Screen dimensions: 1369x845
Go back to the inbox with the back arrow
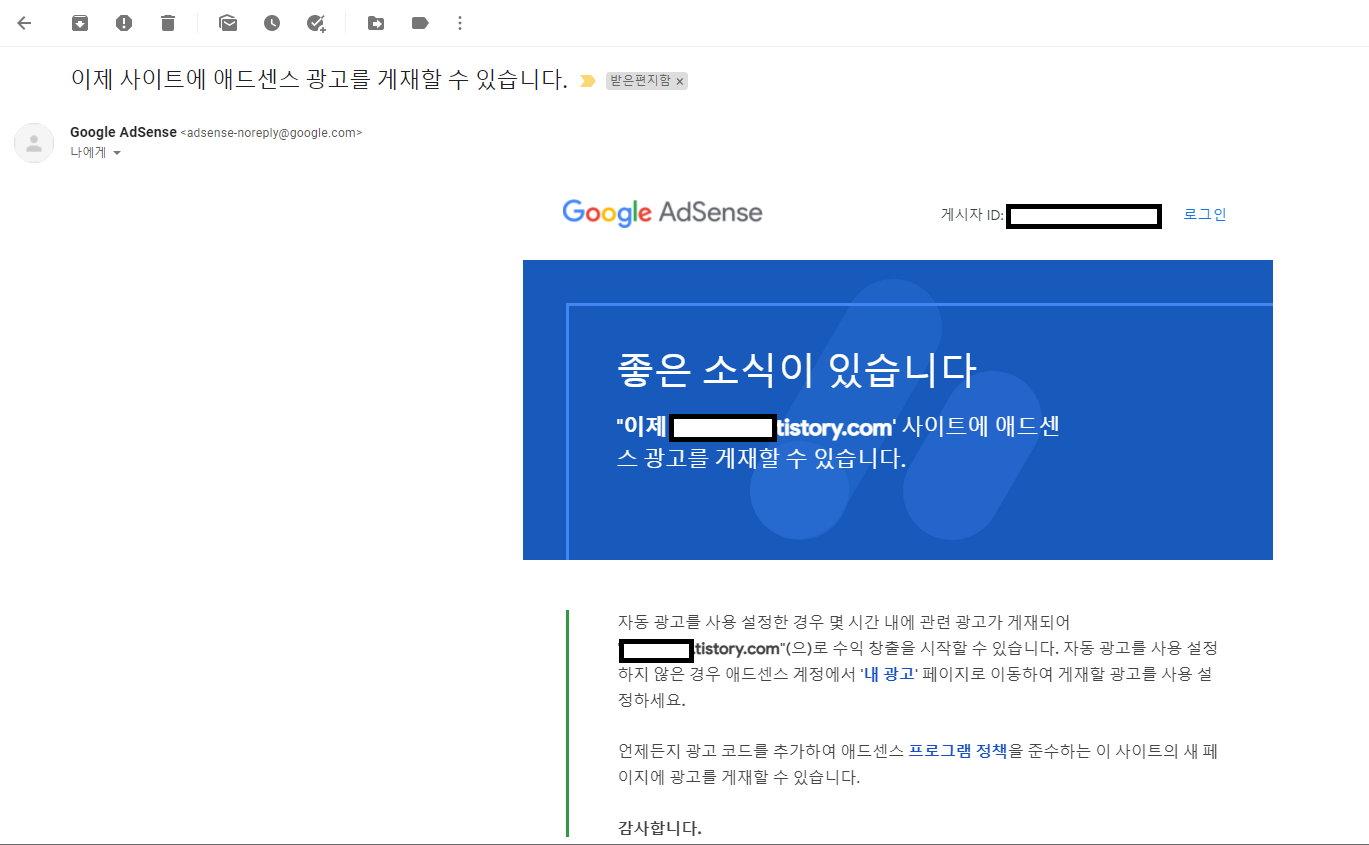click(x=24, y=23)
